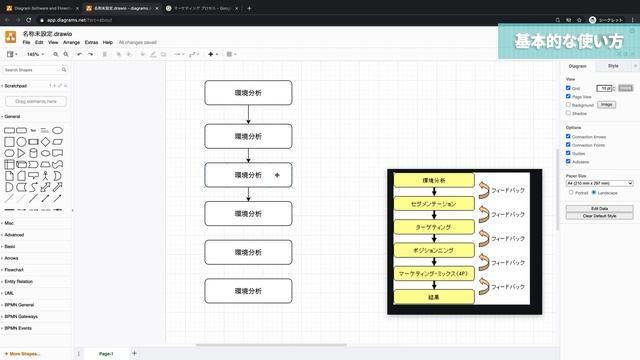Screen dimensions: 640x360
Task: Switch to the Style tab
Action: [613, 66]
